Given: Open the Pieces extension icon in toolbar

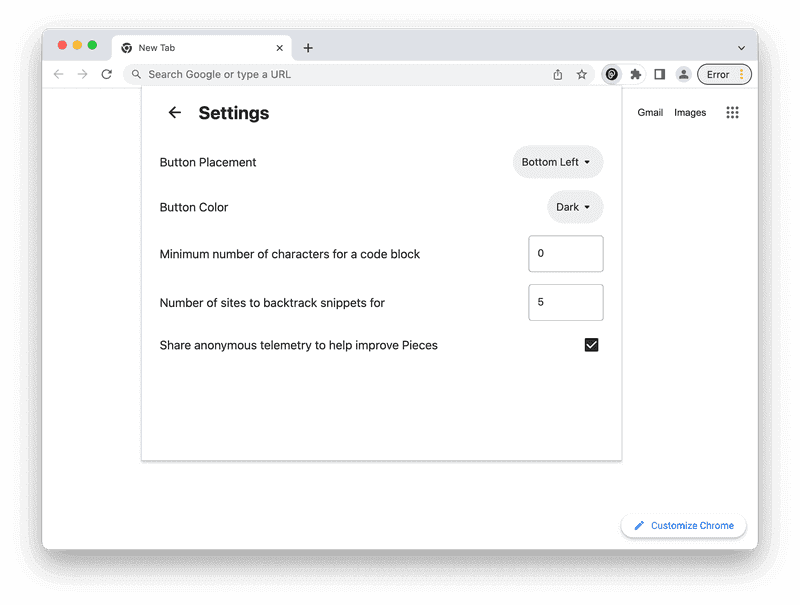Looking at the screenshot, I should click(x=611, y=74).
